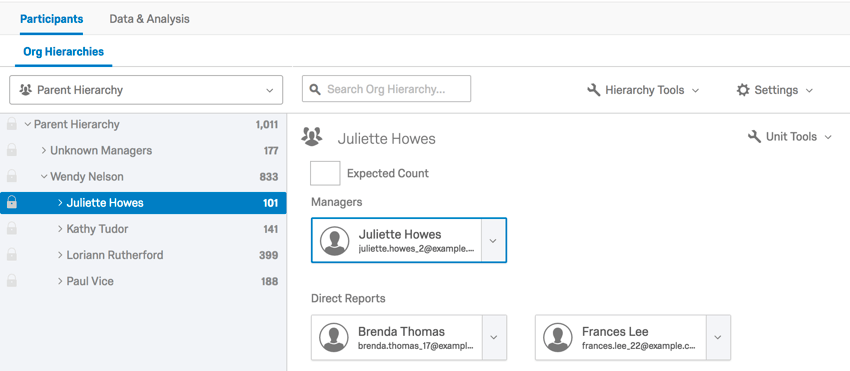This screenshot has width=850, height=371.
Task: Select Wendy Nelson in hierarchy tree
Action: [x=87, y=177]
